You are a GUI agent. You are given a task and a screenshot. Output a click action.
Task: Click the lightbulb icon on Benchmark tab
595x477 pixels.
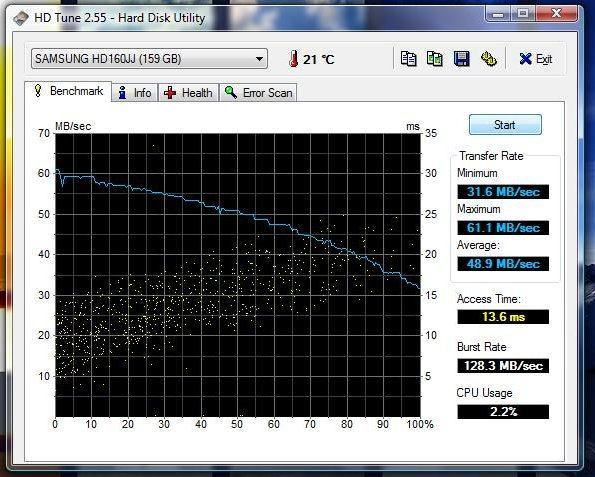38,91
